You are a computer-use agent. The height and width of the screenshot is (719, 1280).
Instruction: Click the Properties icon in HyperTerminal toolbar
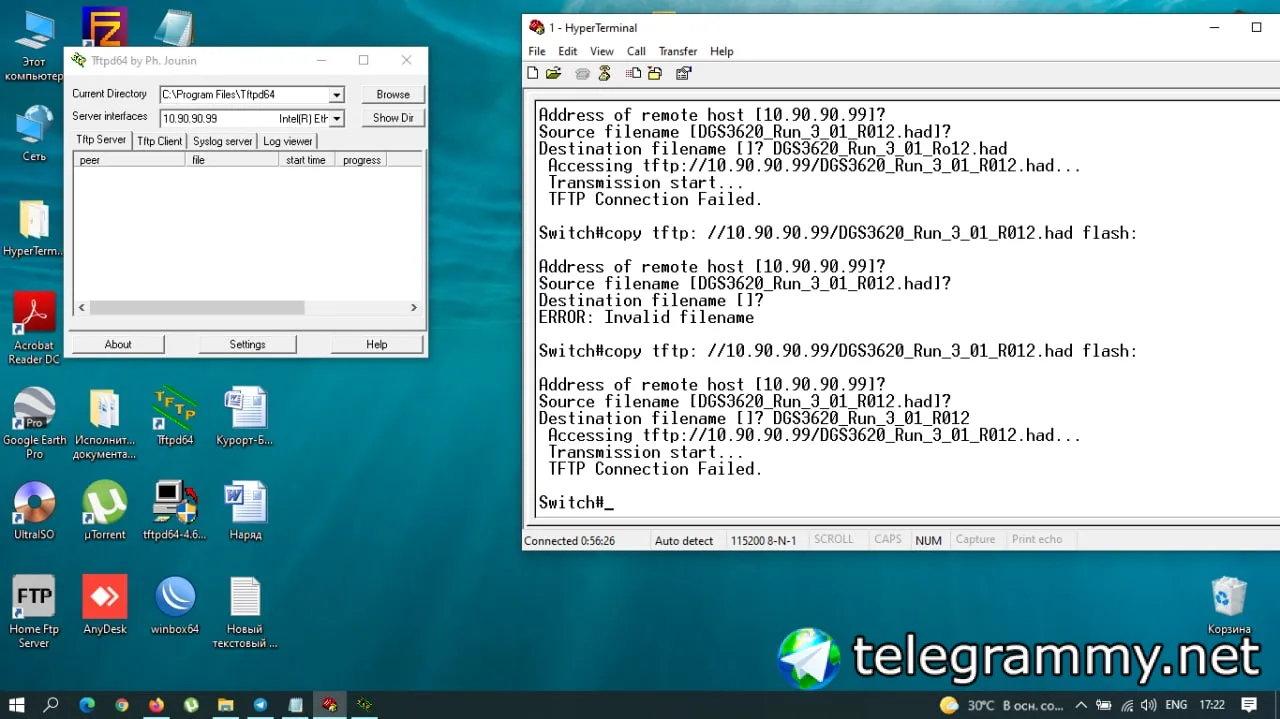(x=684, y=73)
